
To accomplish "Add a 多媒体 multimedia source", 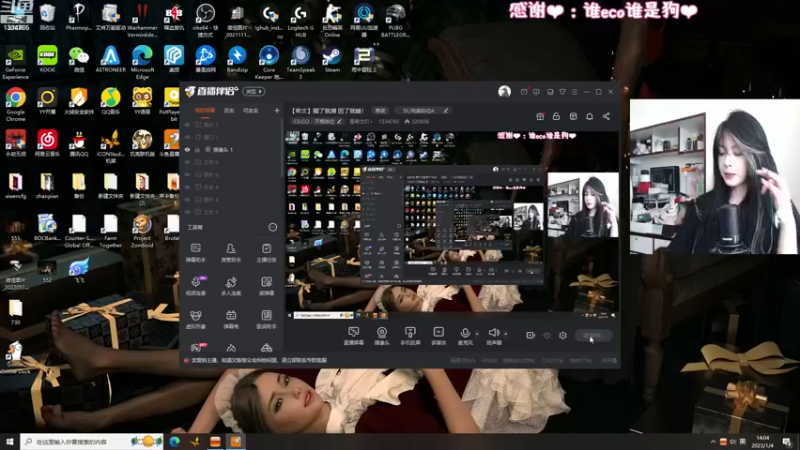I will (438, 336).
